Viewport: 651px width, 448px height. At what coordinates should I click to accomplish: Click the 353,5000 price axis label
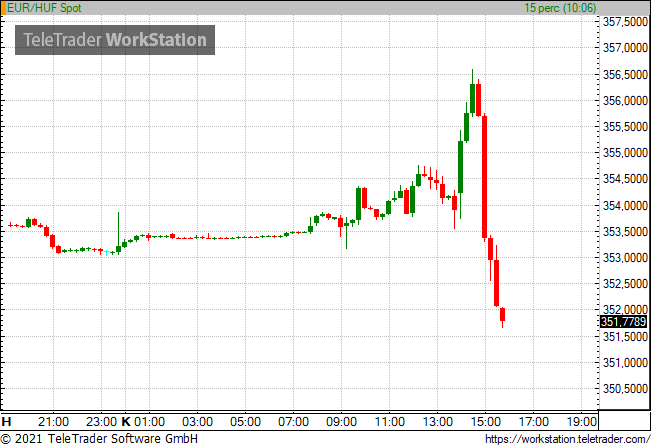(x=625, y=232)
